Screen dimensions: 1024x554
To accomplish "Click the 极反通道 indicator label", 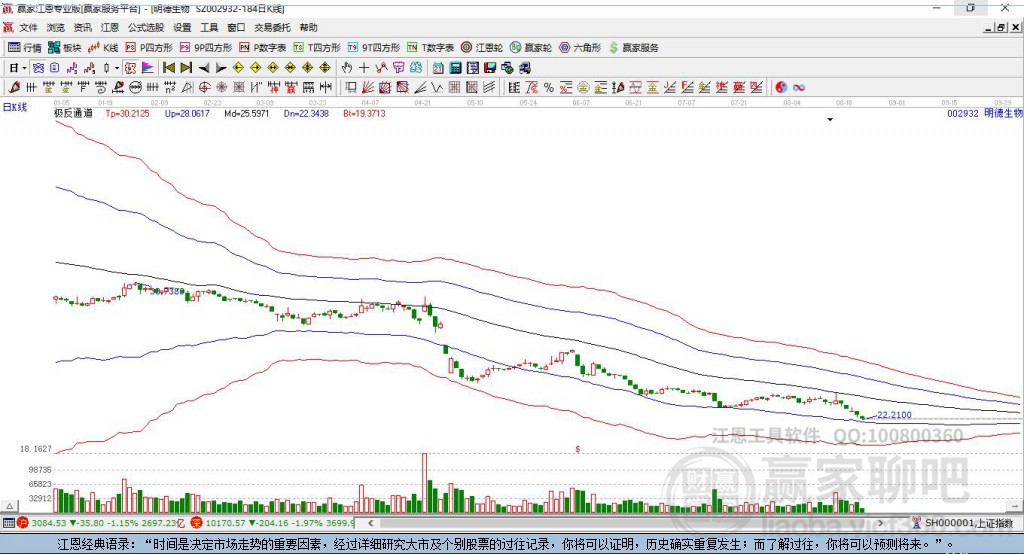I will (72, 114).
